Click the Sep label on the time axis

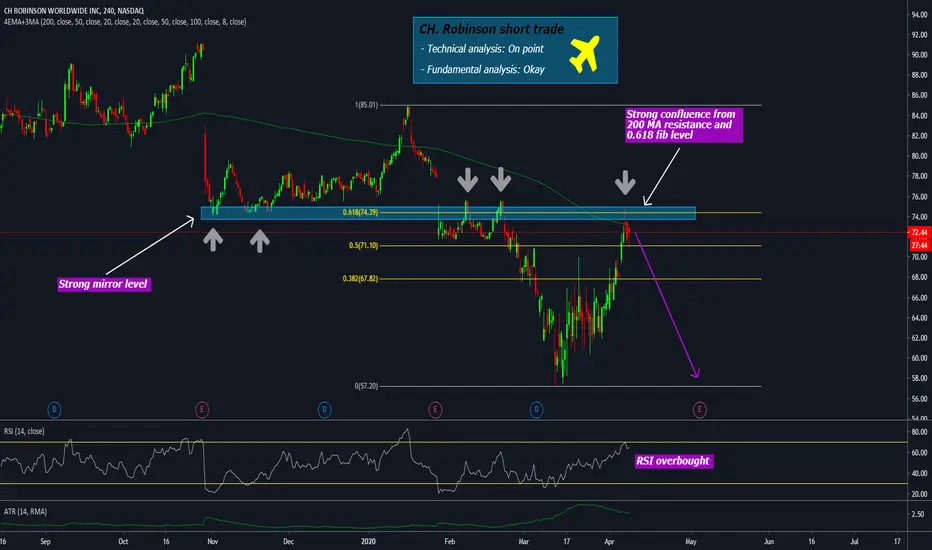(45, 542)
